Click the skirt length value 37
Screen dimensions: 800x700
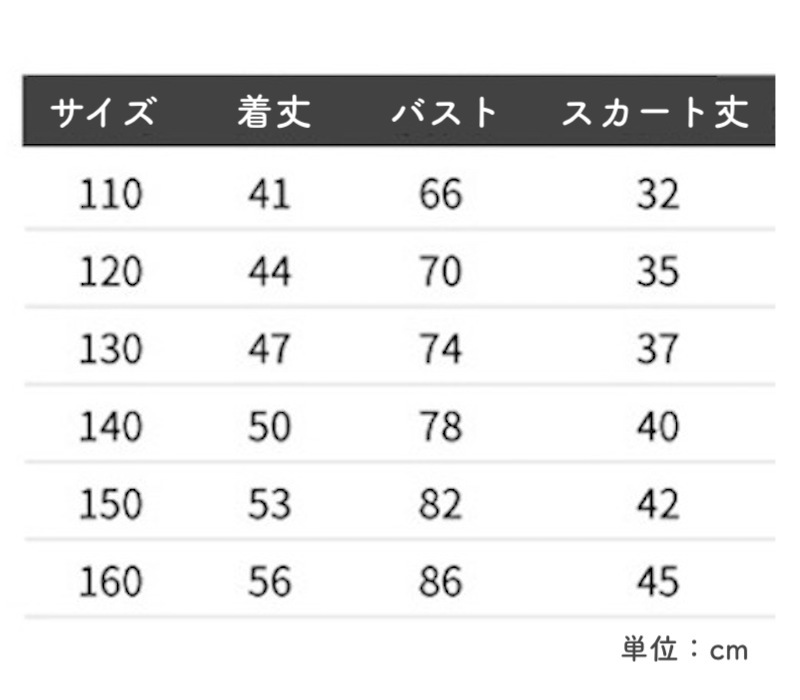[x=658, y=349]
